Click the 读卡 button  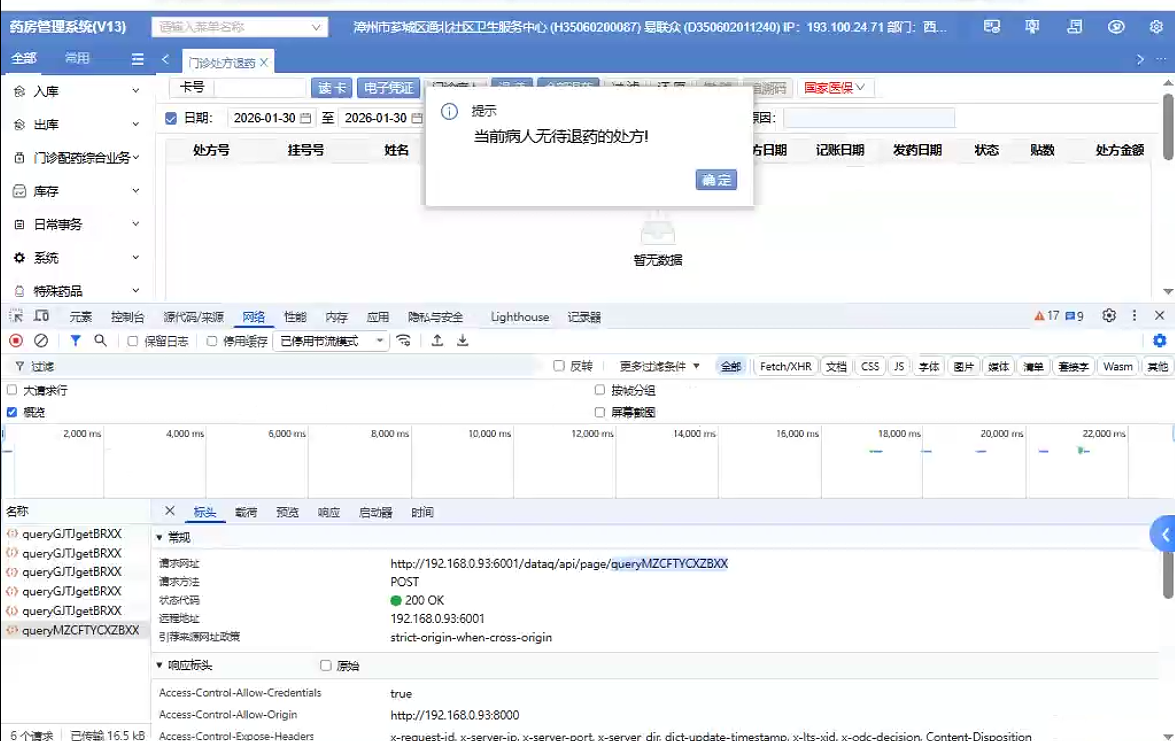point(331,88)
